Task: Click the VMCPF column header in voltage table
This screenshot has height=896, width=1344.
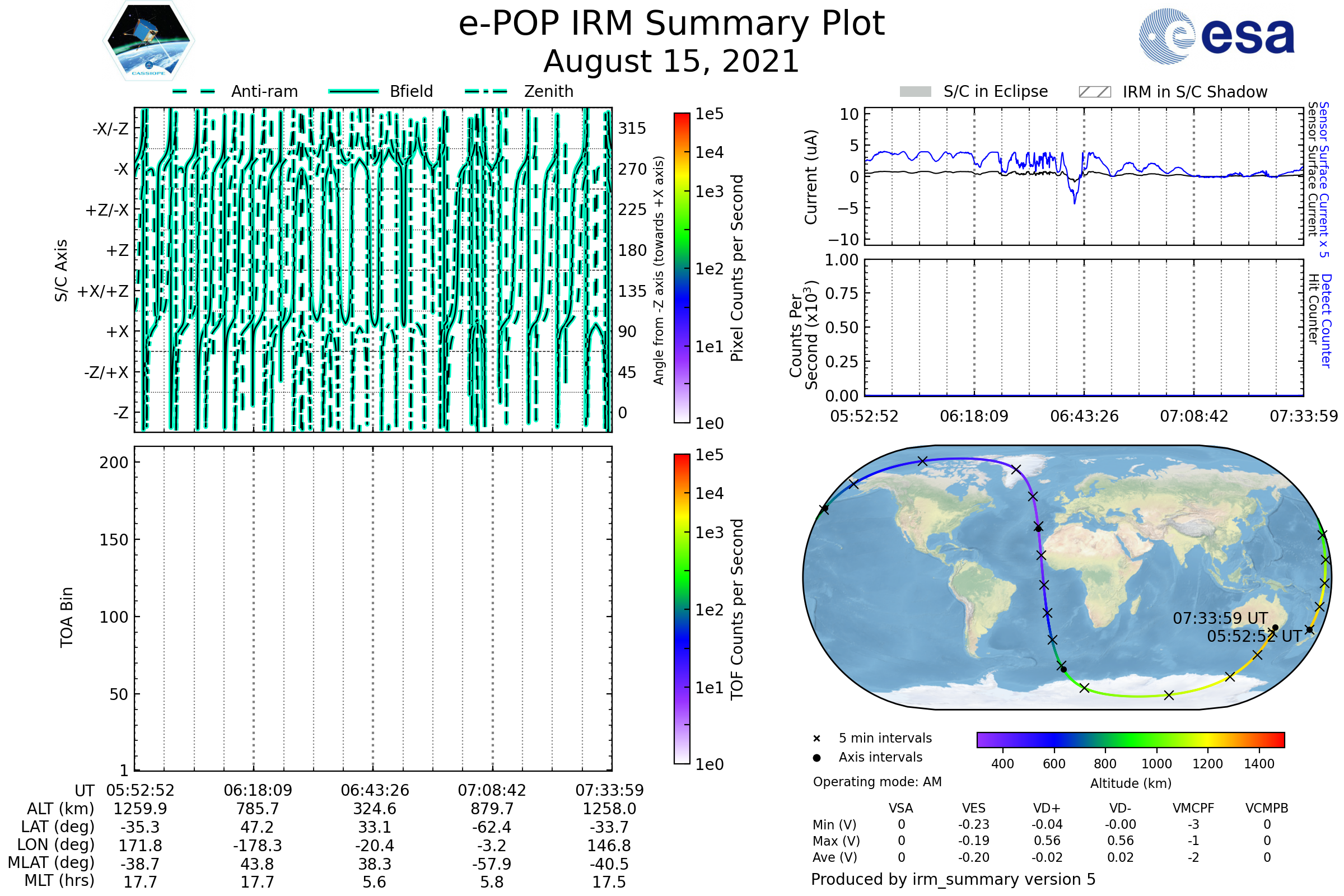Action: 1193,808
